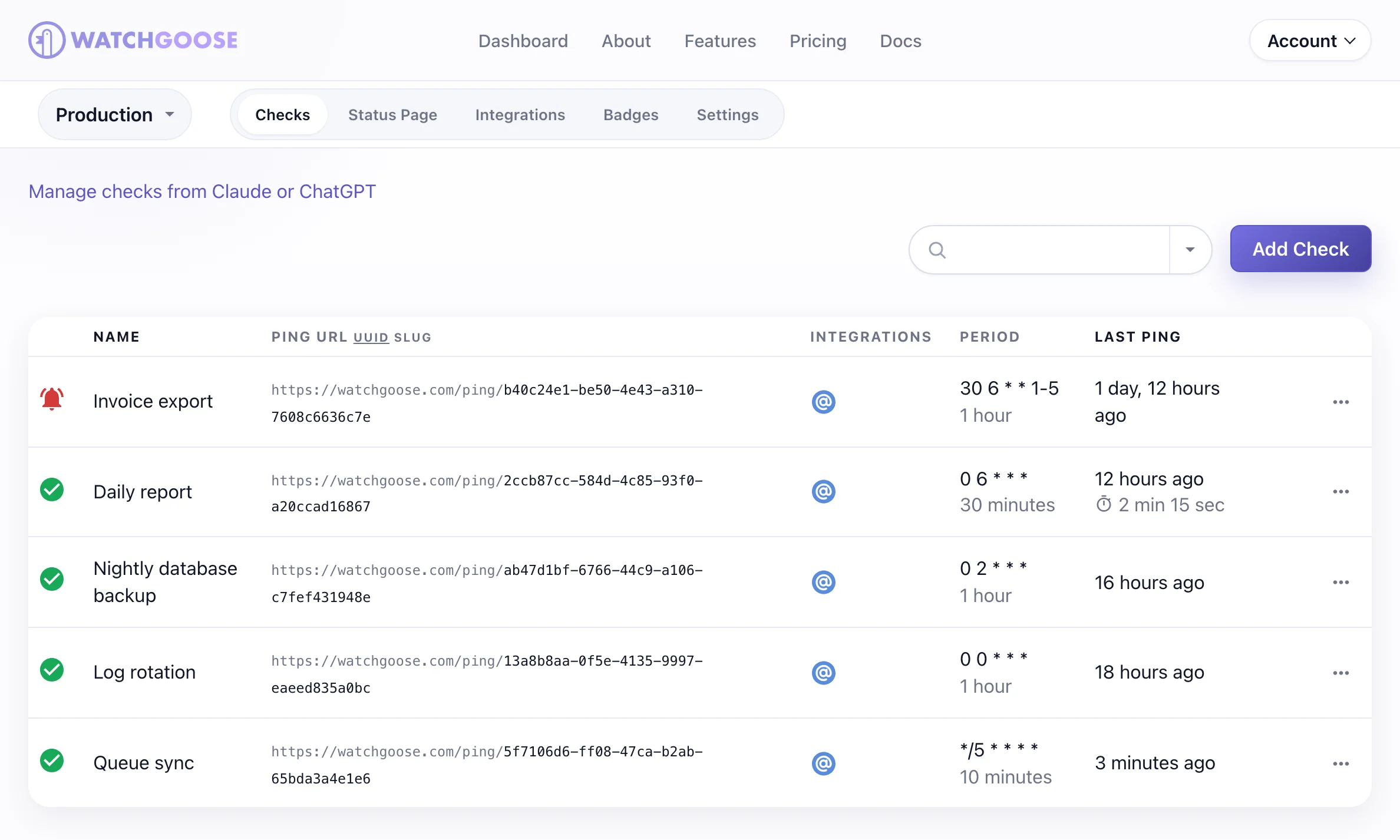Go to Dashboard in top navigation
Image resolution: width=1400 pixels, height=840 pixels.
523,41
